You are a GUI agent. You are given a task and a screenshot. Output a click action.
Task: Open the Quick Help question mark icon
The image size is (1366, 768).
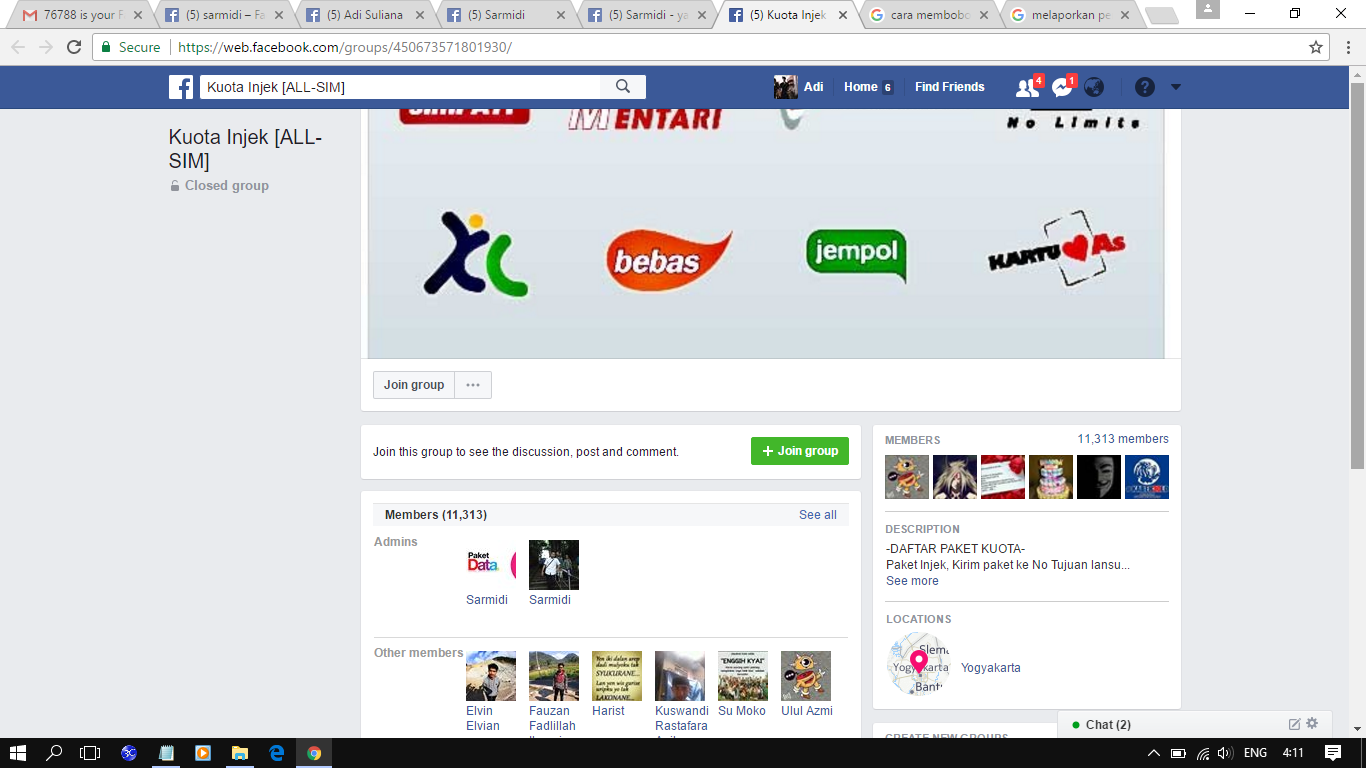pos(1145,87)
